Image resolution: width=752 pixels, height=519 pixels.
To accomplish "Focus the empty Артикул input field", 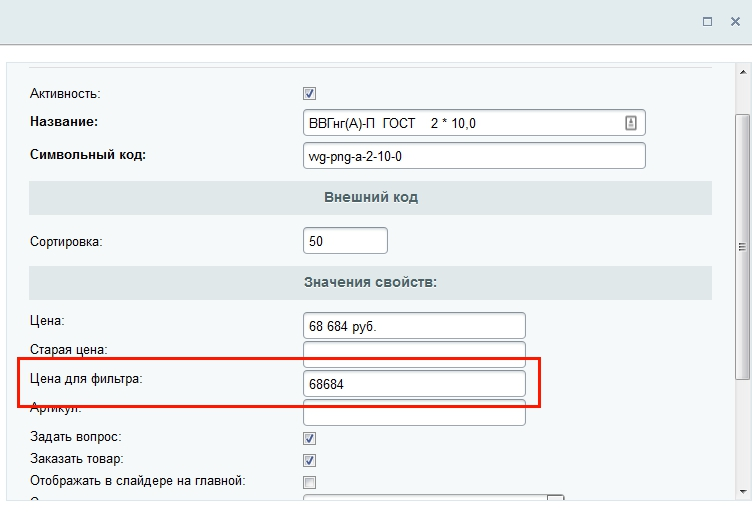I will 414,412.
